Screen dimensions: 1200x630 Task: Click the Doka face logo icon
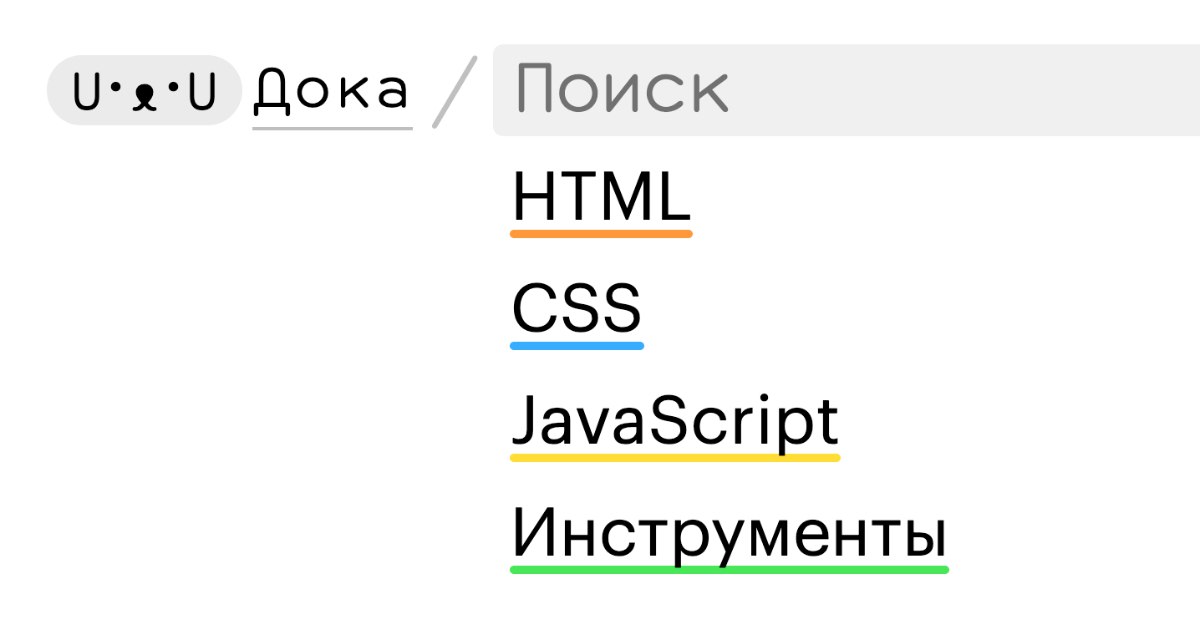145,90
